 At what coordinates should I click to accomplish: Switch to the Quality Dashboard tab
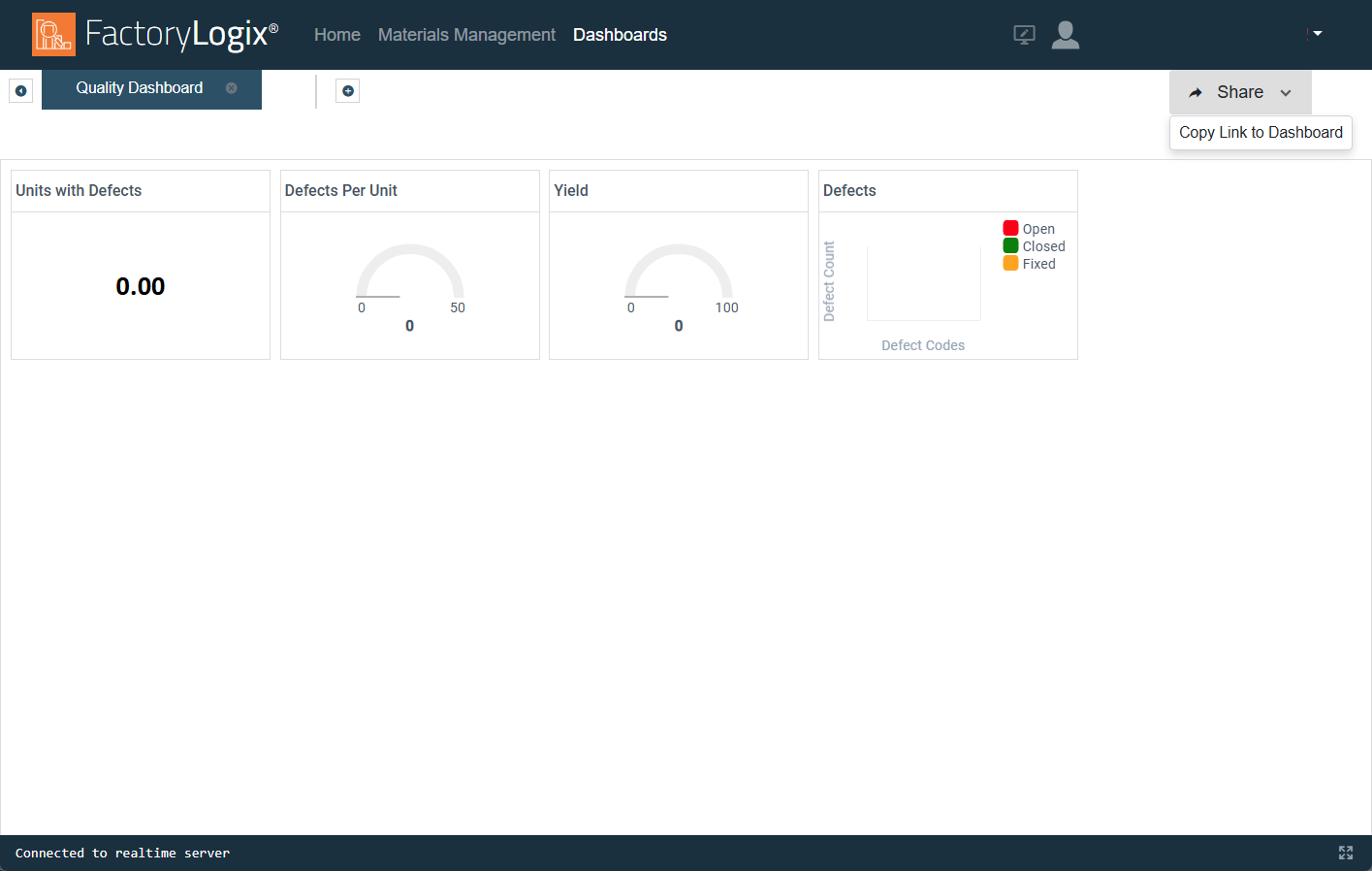tap(139, 87)
